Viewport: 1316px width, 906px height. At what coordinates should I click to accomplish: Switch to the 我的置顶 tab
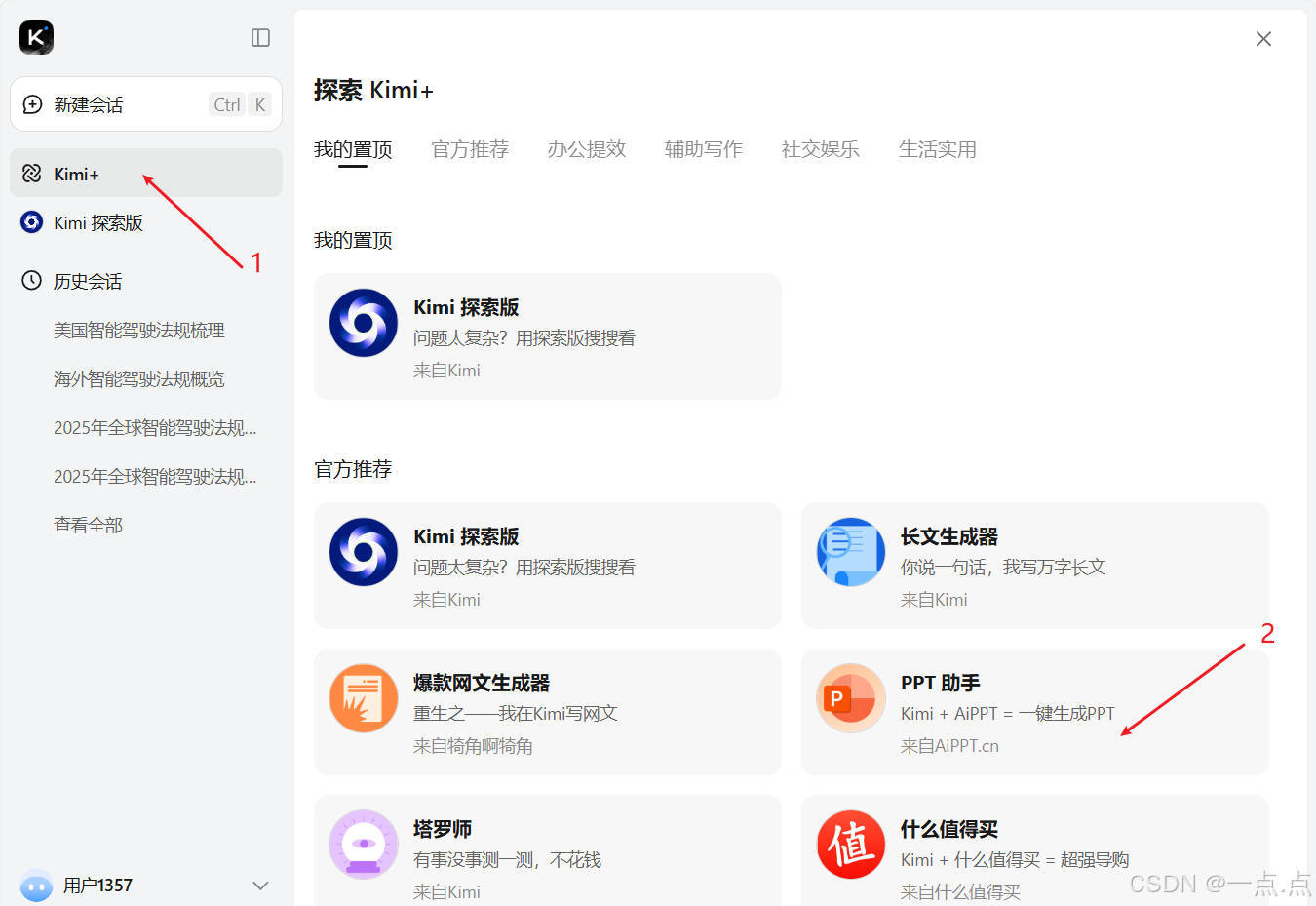[x=353, y=149]
